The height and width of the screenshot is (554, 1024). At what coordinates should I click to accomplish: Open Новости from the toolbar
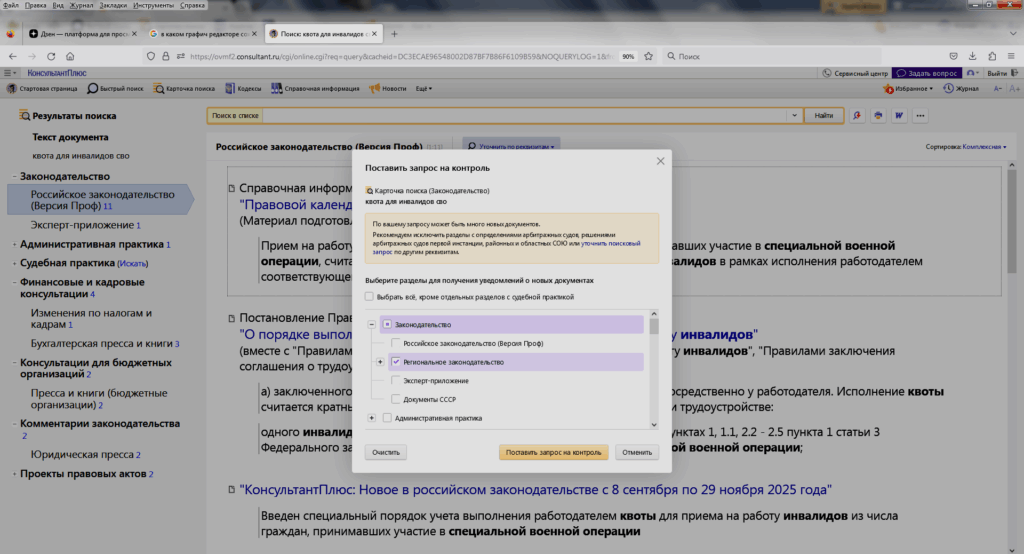tap(388, 89)
